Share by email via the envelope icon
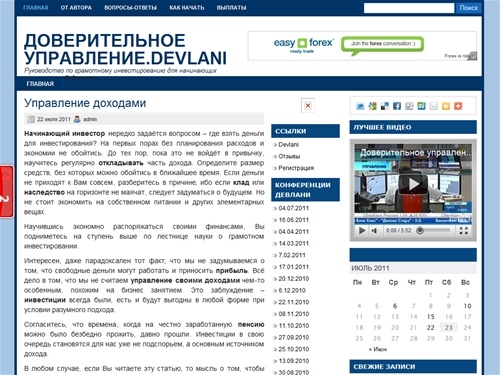The width and height of the screenshot is (500, 375). [433, 106]
